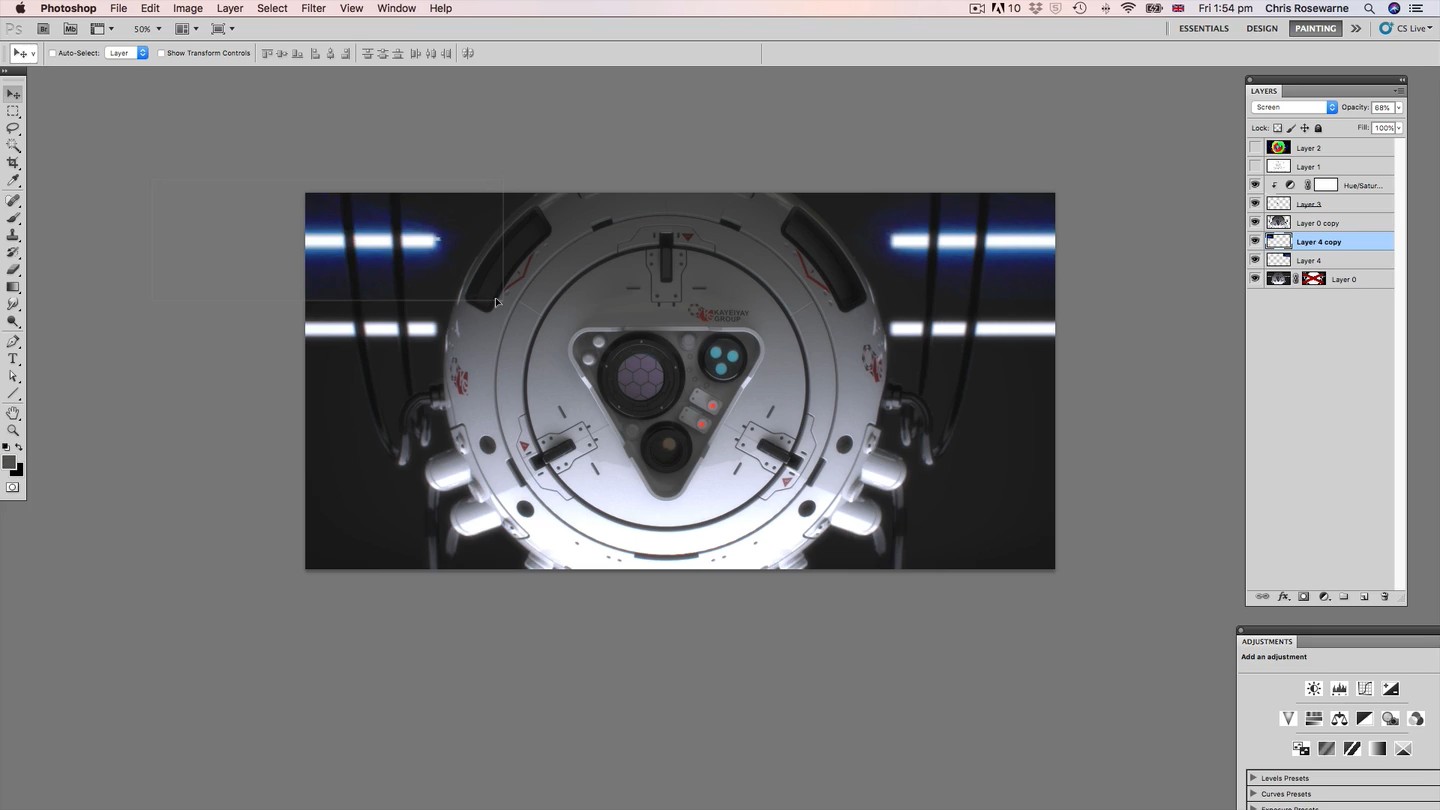Switch to the Essentials workspace
The image size is (1440, 810).
pos(1203,28)
